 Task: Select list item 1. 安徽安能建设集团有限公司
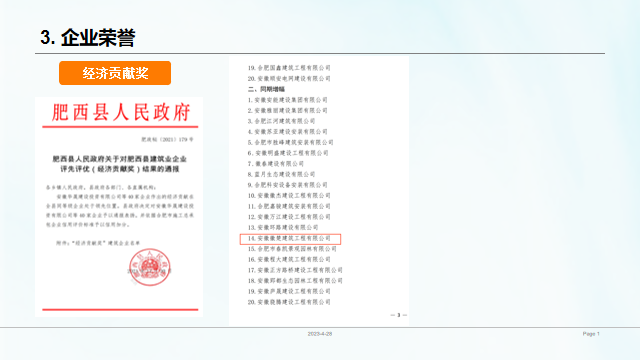tap(287, 100)
